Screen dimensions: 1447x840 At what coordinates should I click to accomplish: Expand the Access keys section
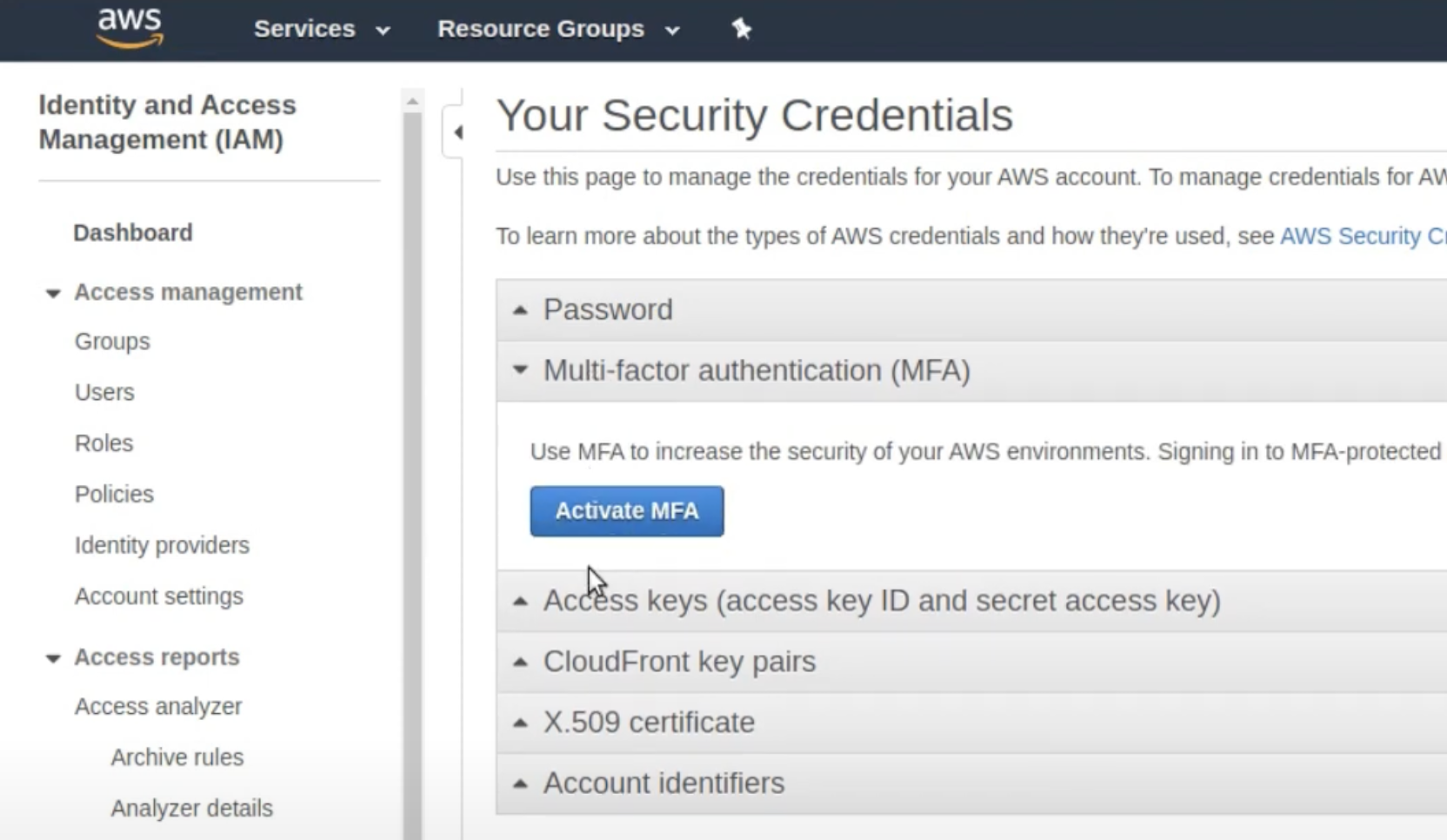971,601
